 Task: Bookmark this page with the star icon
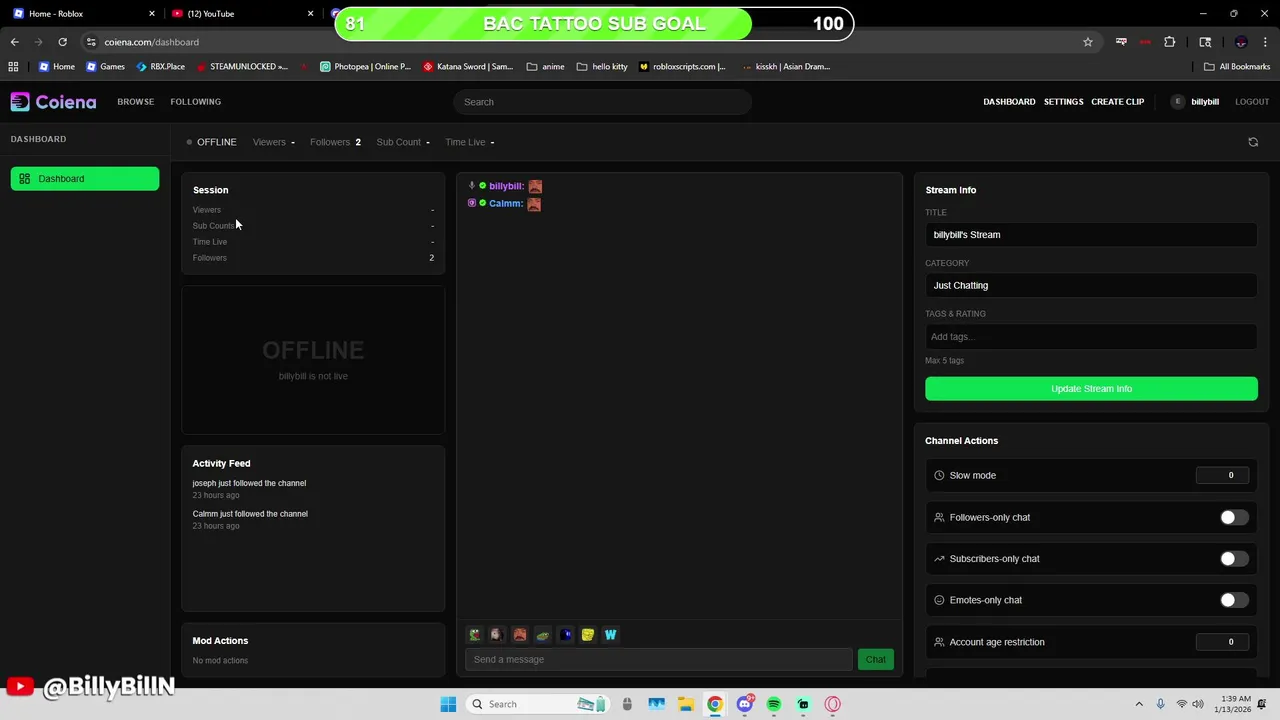click(x=1088, y=42)
